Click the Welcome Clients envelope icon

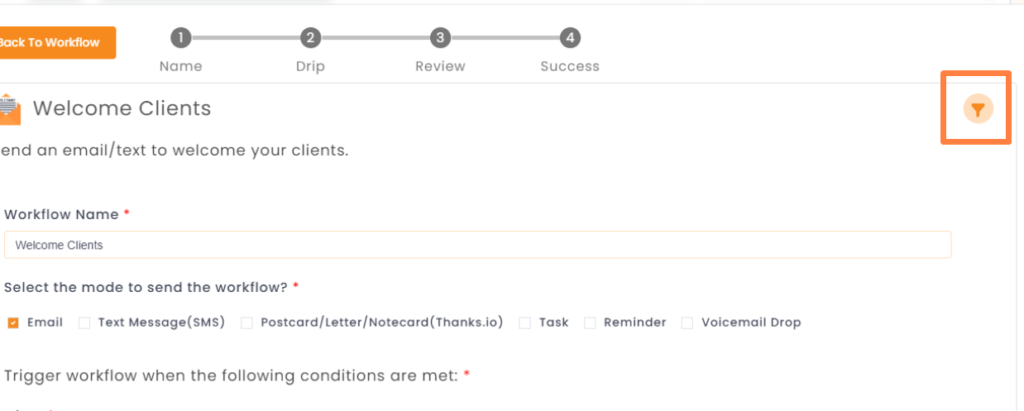[x=10, y=109]
